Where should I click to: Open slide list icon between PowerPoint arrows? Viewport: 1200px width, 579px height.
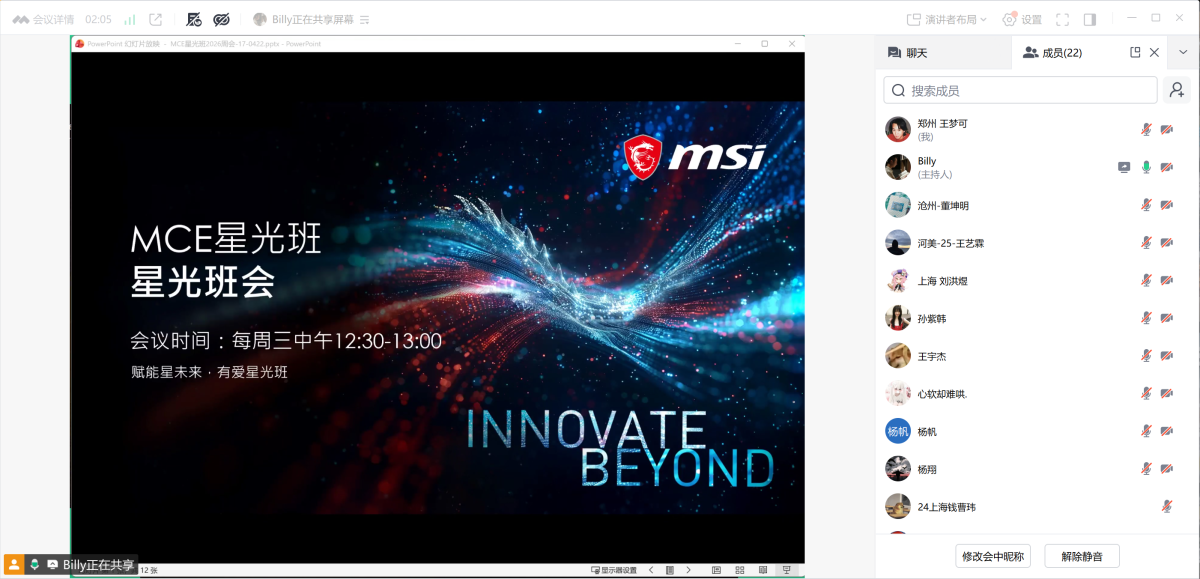[x=670, y=570]
